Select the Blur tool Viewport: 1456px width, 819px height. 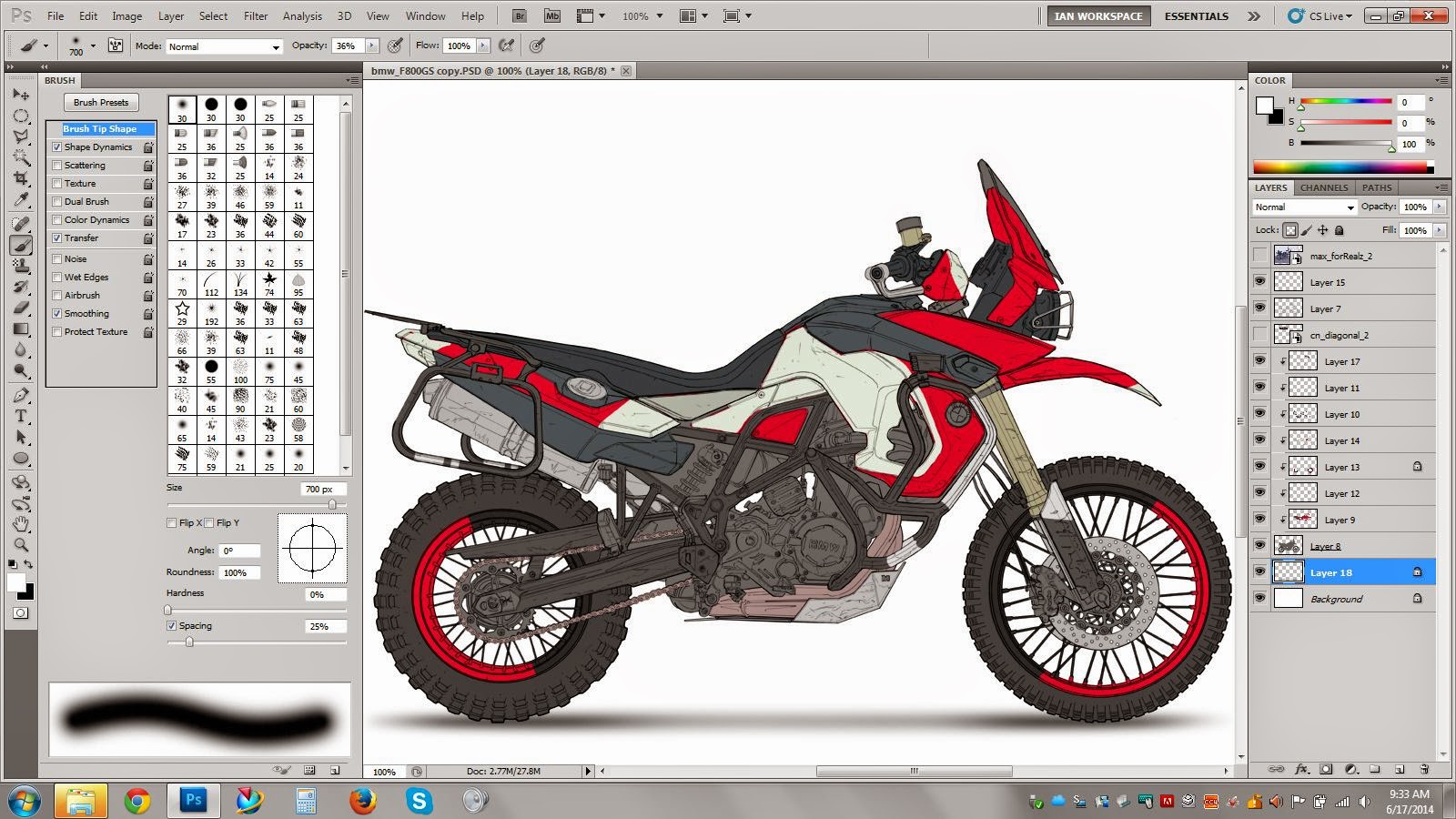(21, 349)
